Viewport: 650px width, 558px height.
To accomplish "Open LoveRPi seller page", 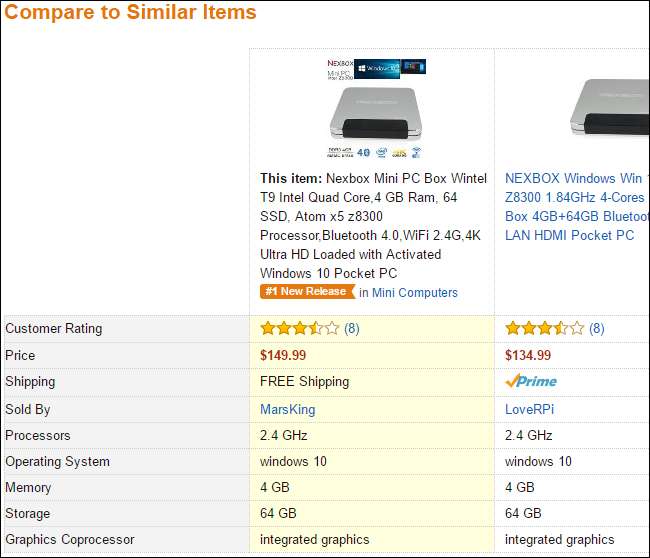I will pos(529,409).
